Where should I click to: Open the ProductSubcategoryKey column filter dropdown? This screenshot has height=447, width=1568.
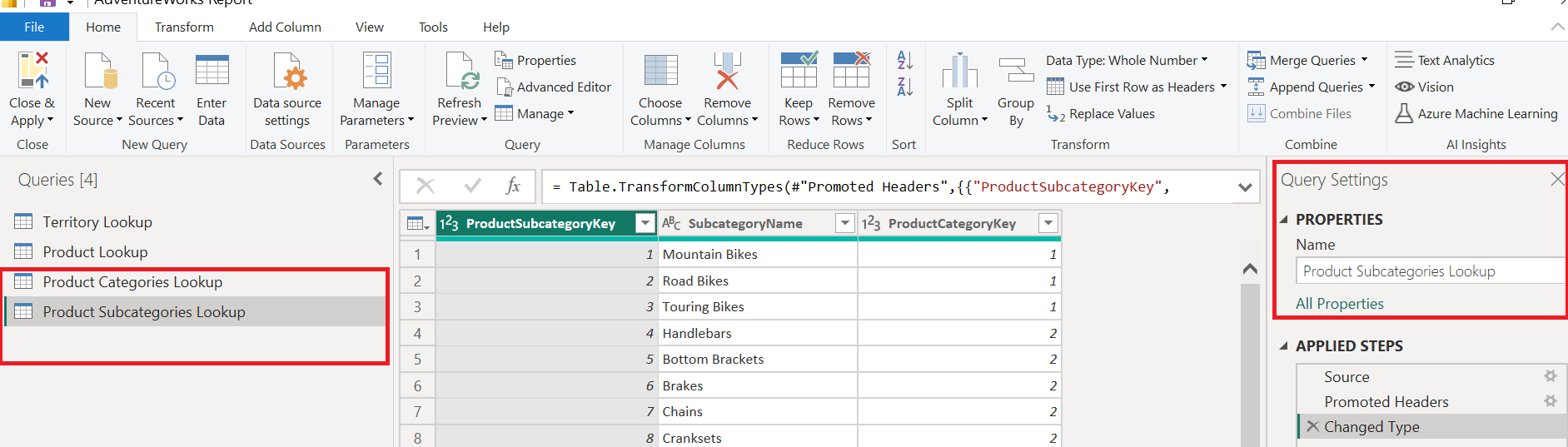point(645,223)
